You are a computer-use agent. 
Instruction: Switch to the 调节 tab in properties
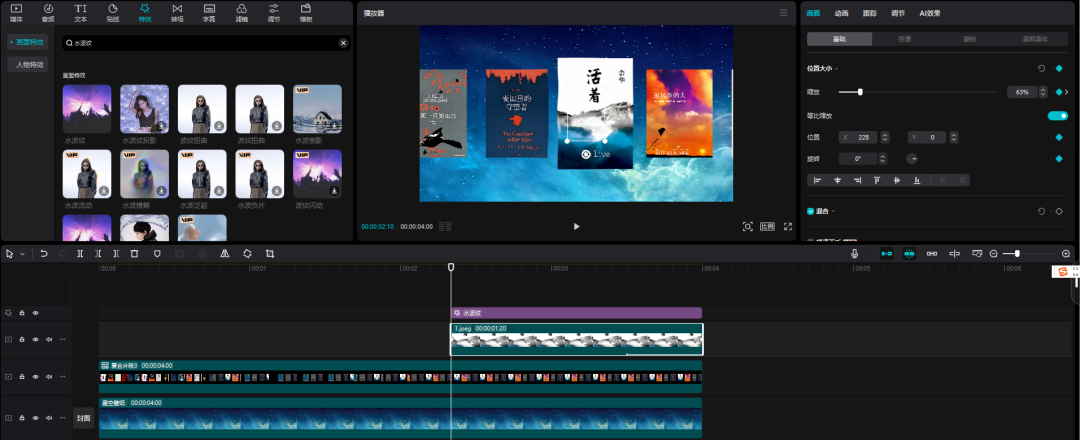(897, 13)
